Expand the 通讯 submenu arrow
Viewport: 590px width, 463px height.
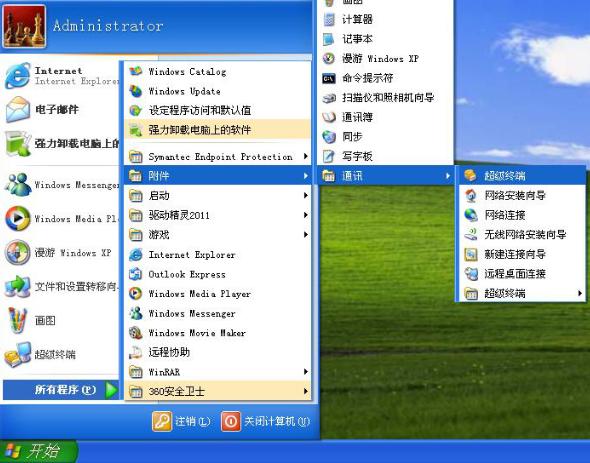coord(448,176)
